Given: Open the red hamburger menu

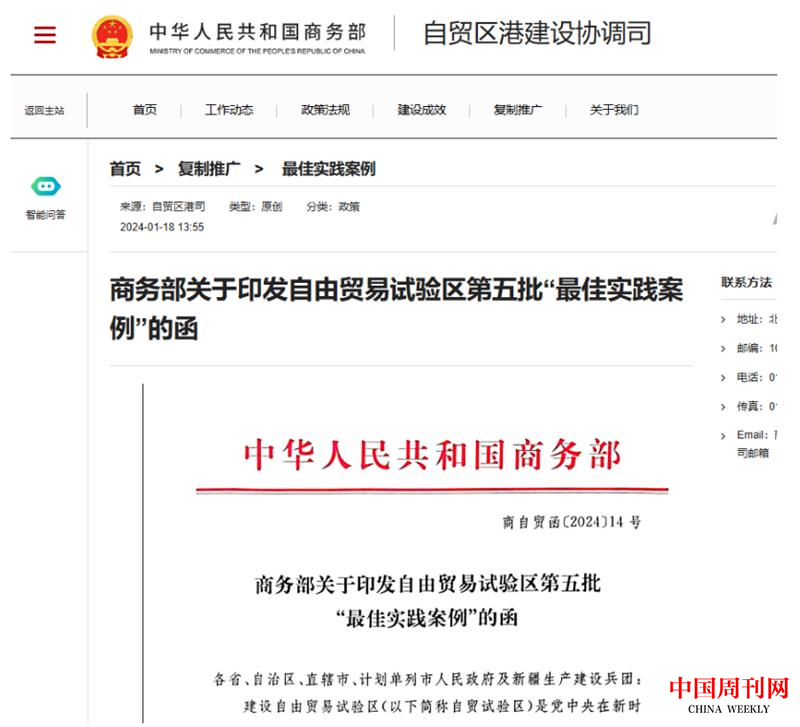Looking at the screenshot, I should pos(45,35).
